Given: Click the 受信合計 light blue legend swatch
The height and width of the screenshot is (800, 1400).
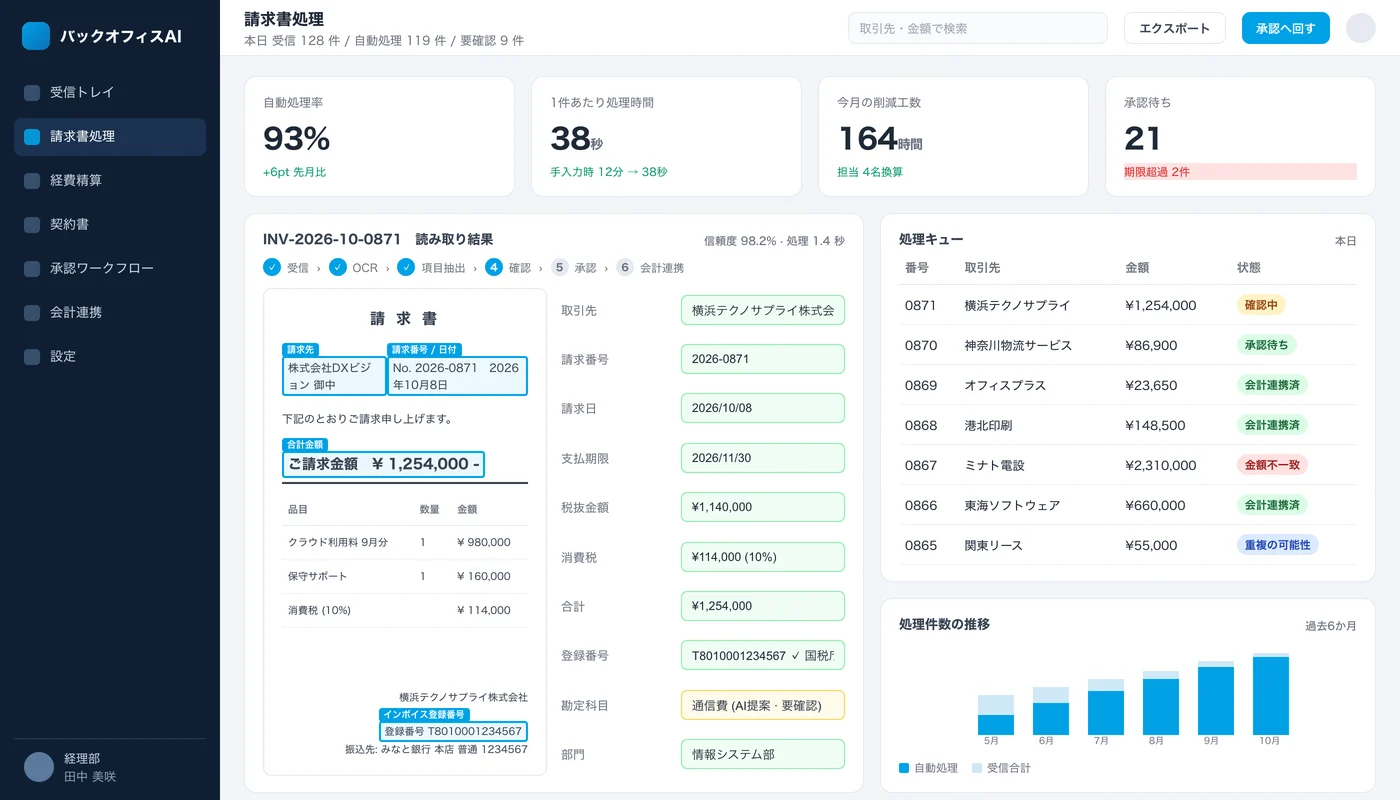Looking at the screenshot, I should click(x=977, y=768).
